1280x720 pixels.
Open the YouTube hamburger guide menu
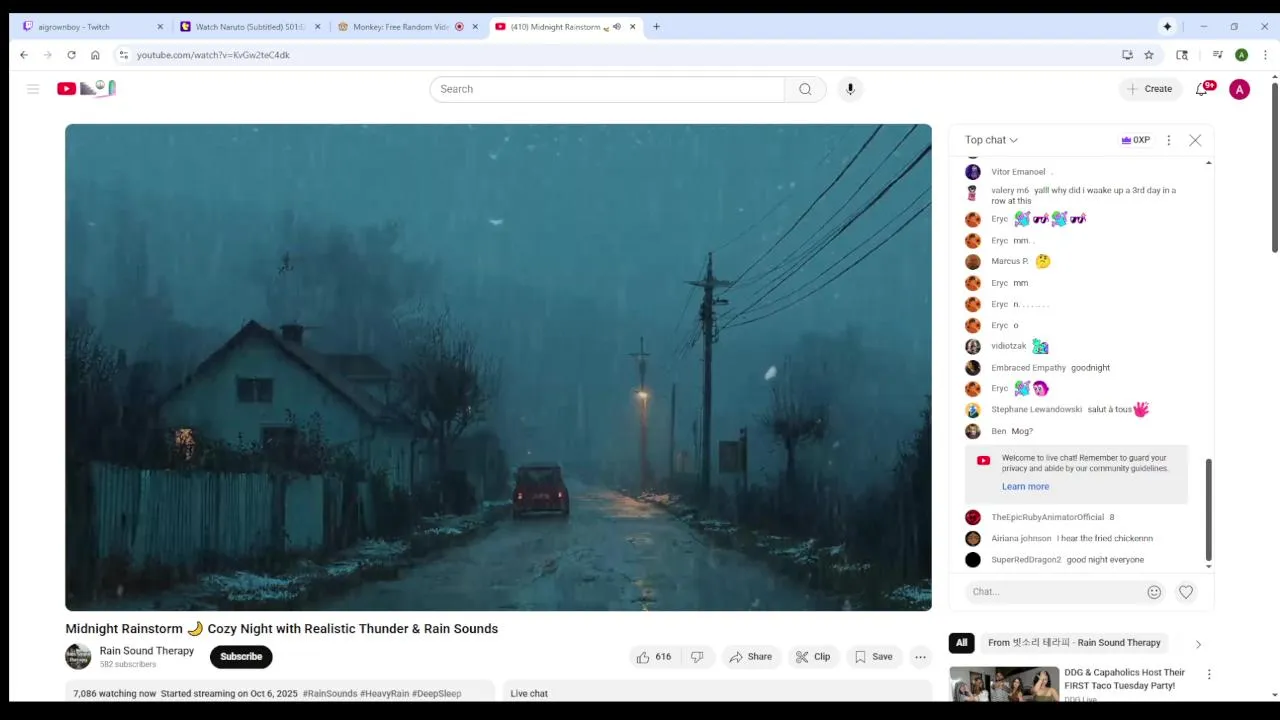point(33,89)
